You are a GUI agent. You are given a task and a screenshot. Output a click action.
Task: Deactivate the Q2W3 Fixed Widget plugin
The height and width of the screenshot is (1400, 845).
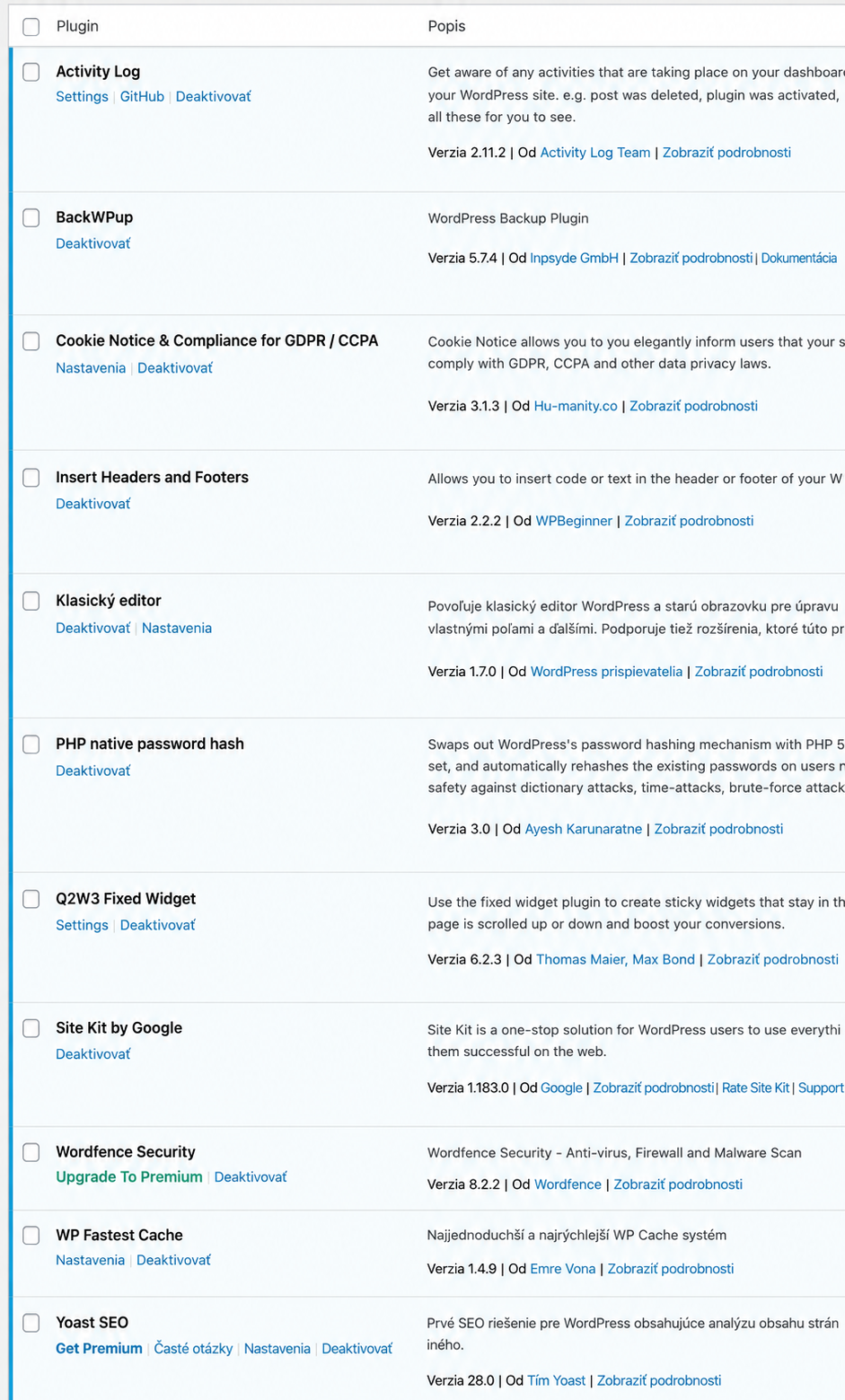158,925
